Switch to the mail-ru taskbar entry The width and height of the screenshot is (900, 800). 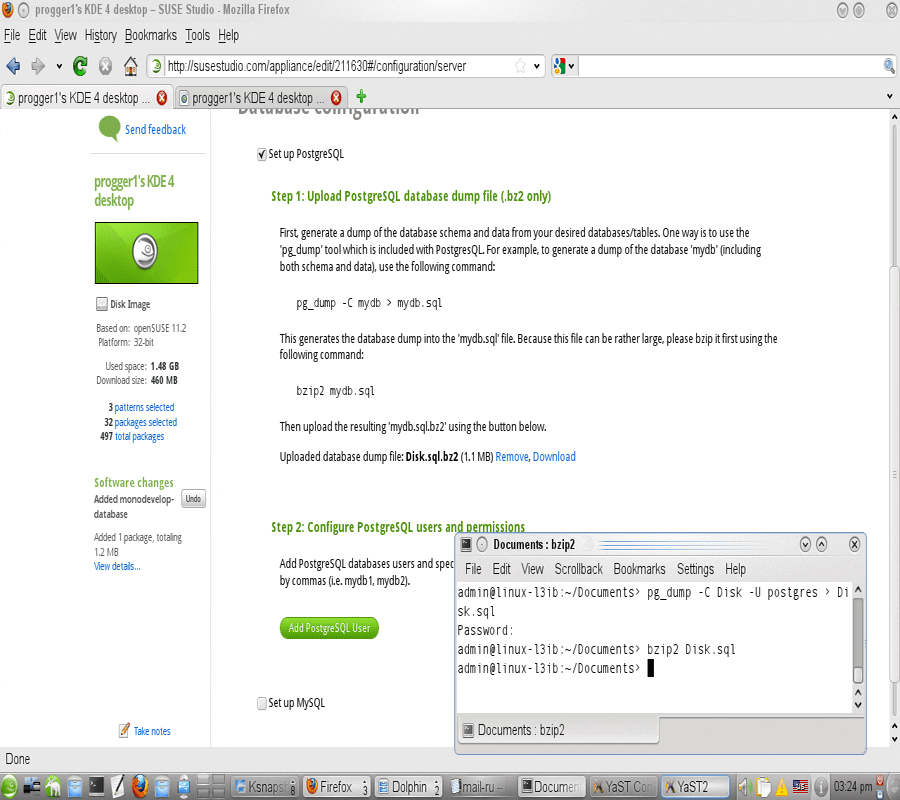pos(480,786)
